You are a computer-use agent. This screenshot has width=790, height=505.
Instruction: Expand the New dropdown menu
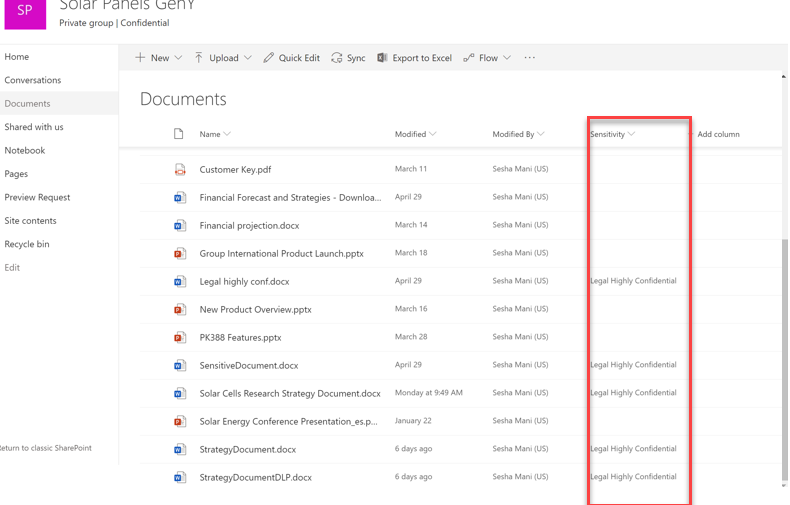[159, 58]
